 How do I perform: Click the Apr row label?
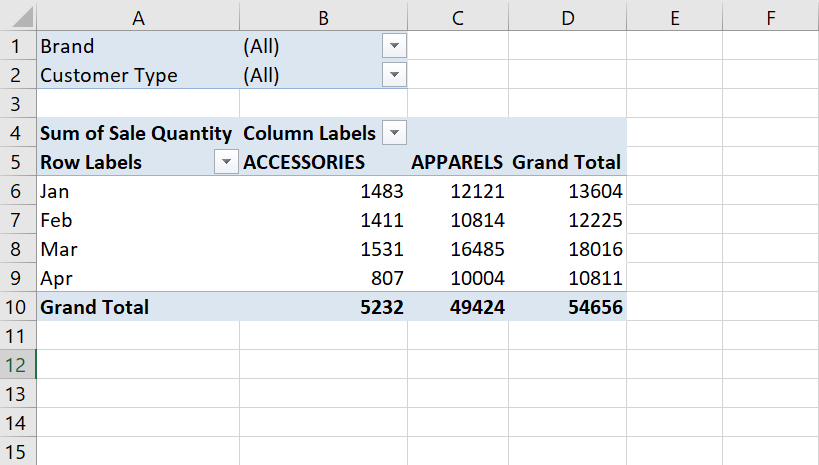click(x=138, y=278)
